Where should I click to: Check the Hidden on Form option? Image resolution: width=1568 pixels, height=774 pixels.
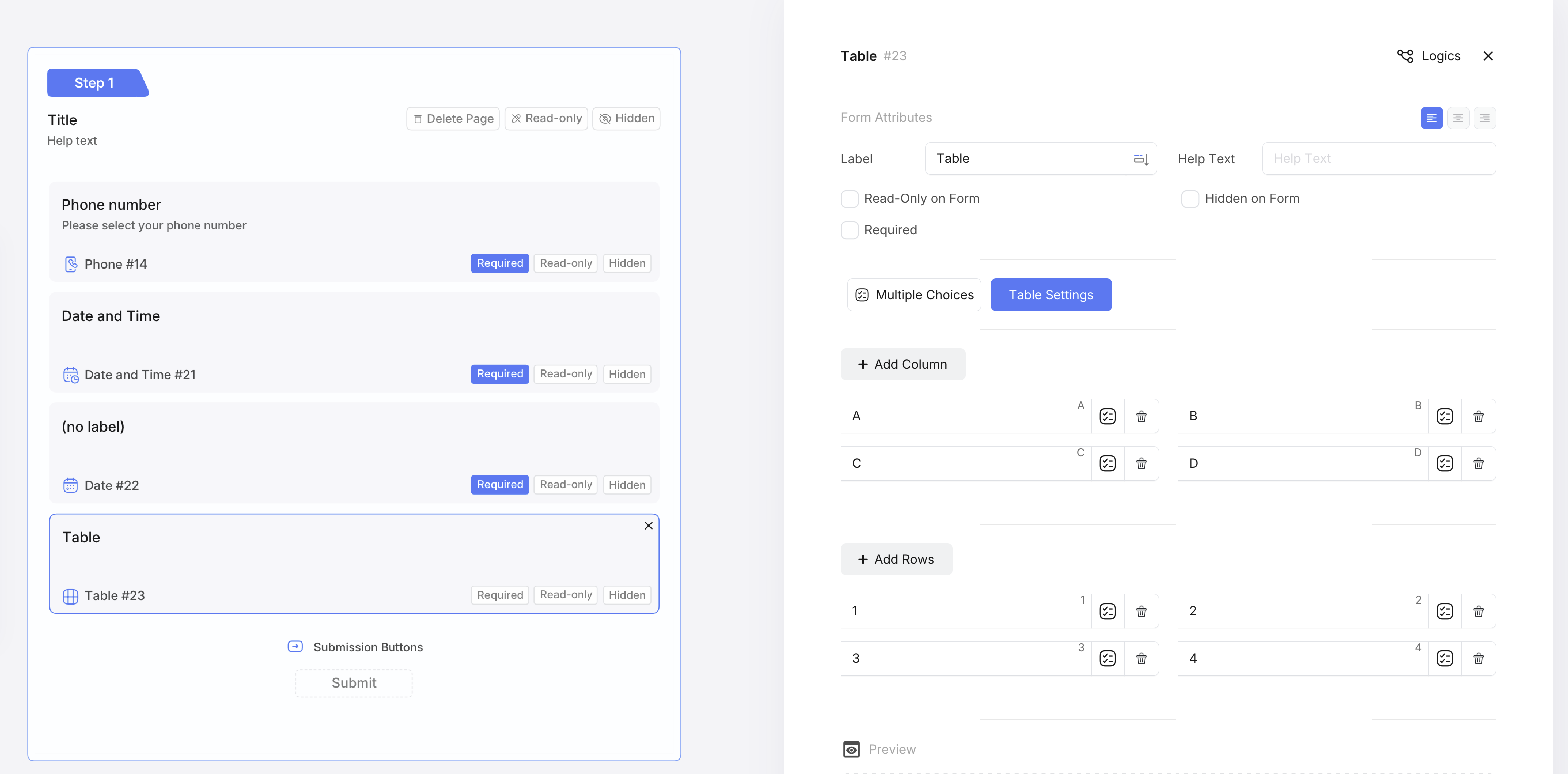[x=1190, y=199]
